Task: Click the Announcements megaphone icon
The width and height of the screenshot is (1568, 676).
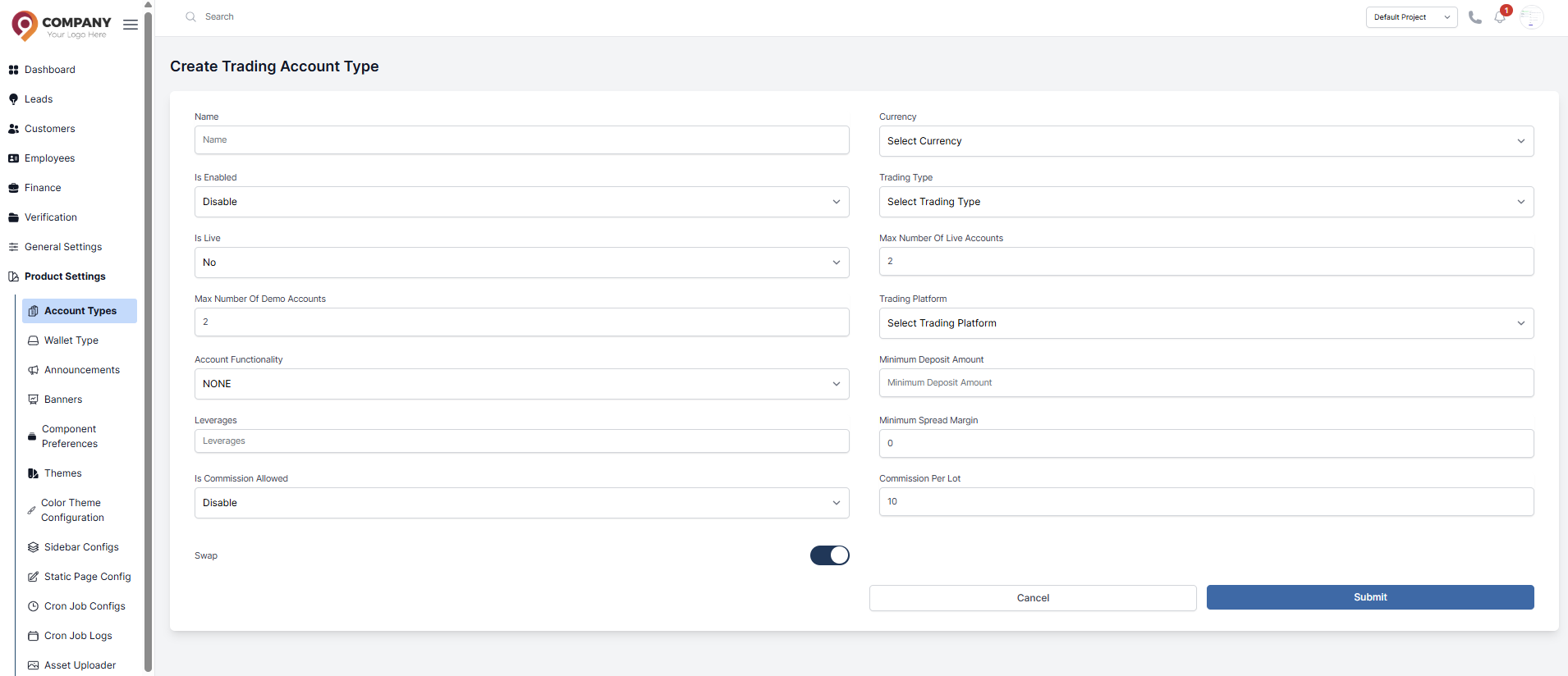Action: (x=33, y=370)
